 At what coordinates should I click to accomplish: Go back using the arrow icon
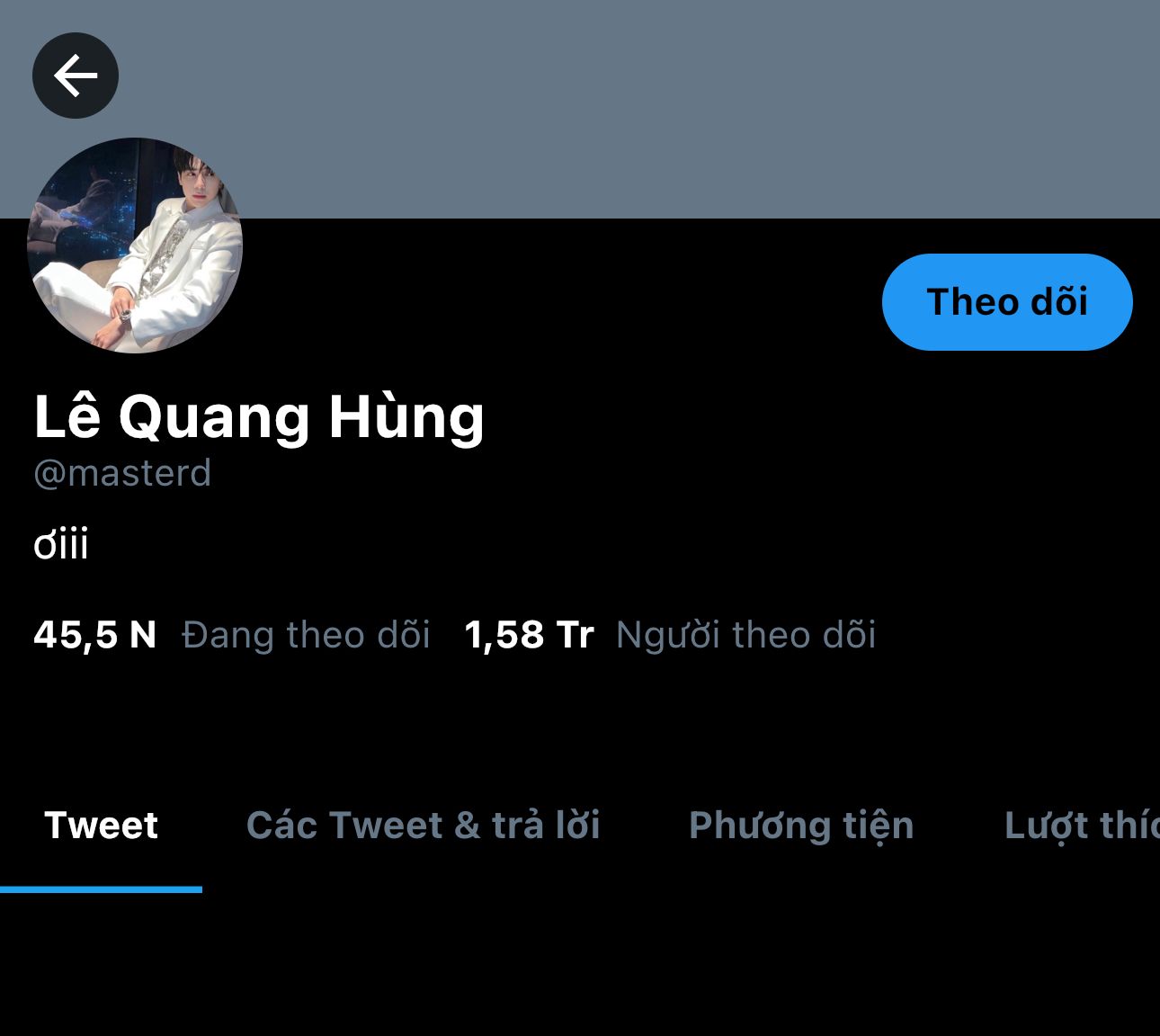click(x=76, y=76)
